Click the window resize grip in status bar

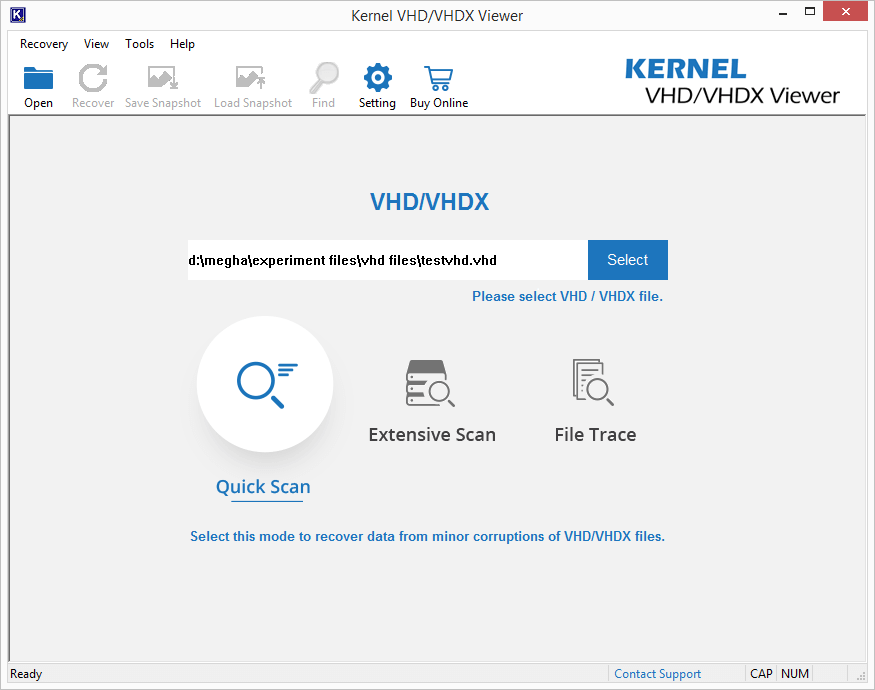pos(861,675)
